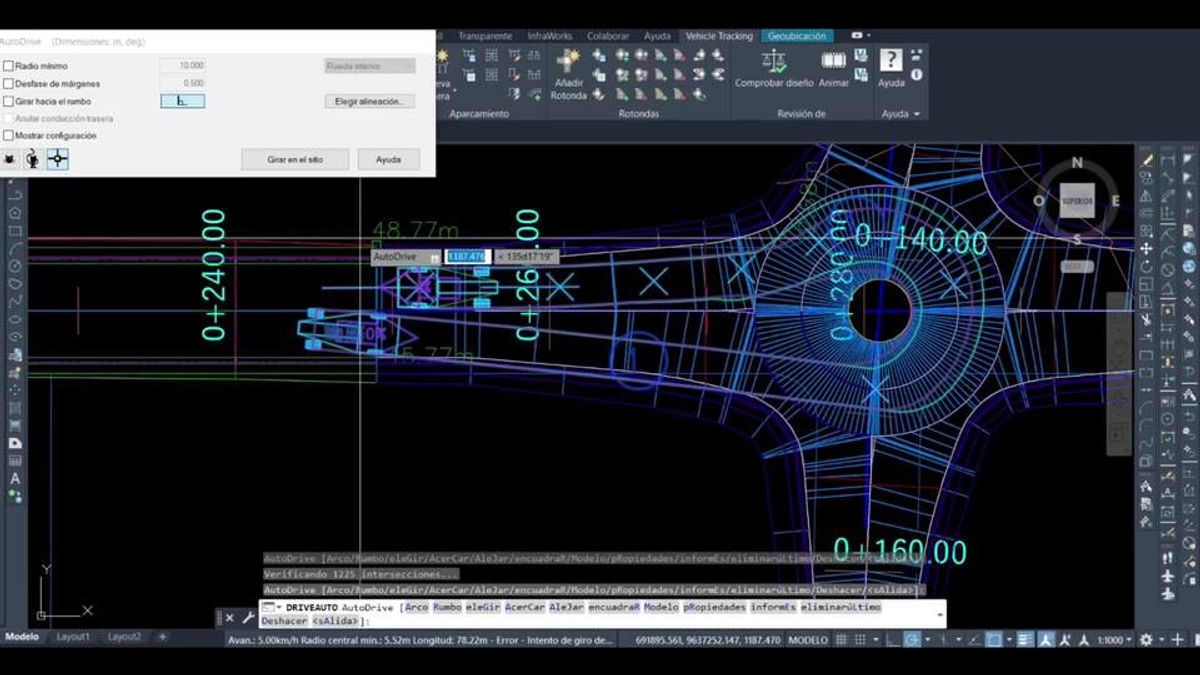Open the Ayda question-mark ribbon icon
The height and width of the screenshot is (675, 1200).
tap(890, 60)
